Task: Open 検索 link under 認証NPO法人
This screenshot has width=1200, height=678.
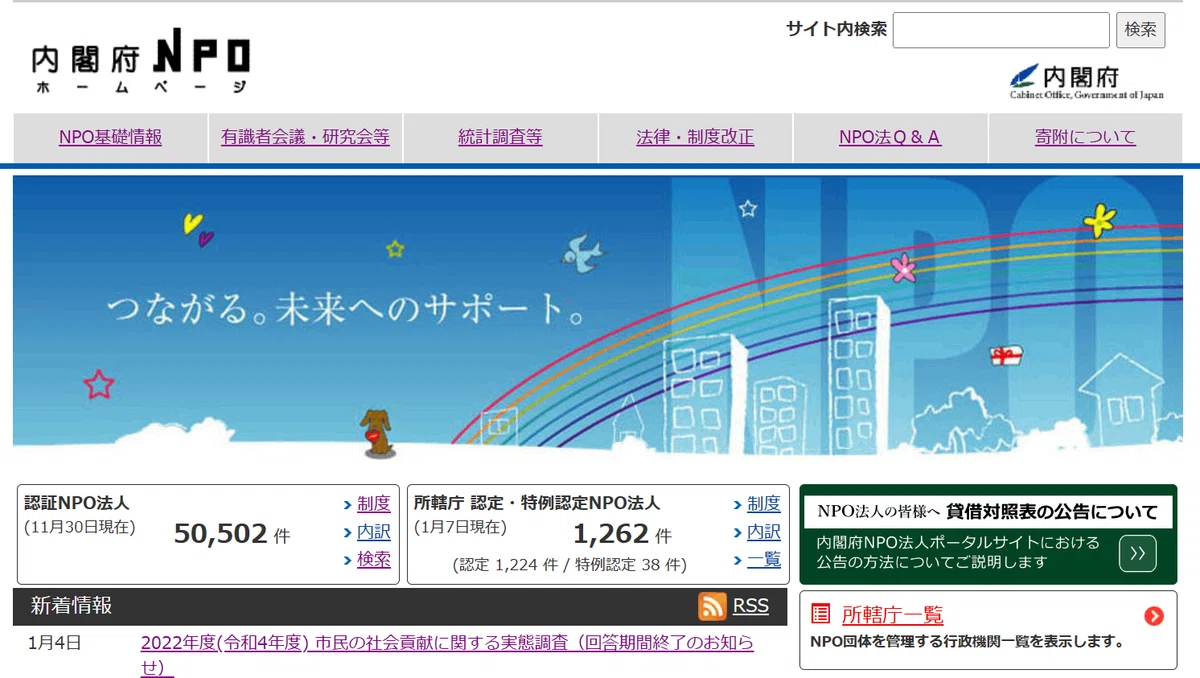Action: point(374,560)
